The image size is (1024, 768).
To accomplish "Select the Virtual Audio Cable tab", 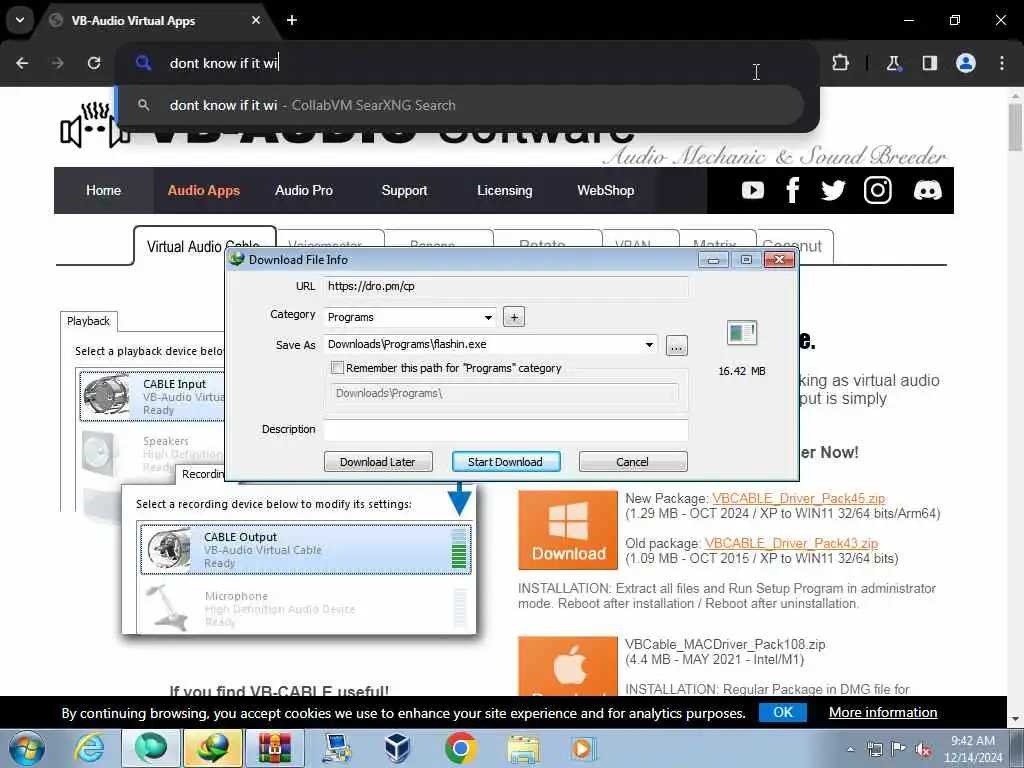I will point(203,246).
